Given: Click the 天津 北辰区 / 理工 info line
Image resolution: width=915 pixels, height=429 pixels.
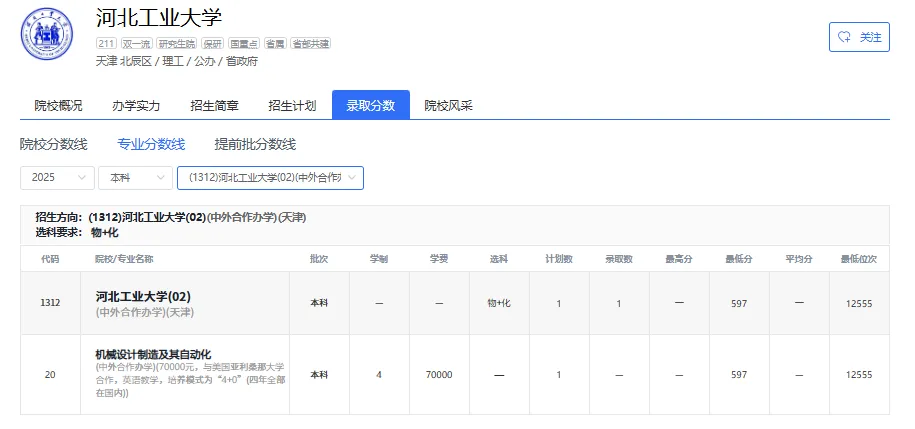Looking at the screenshot, I should [x=177, y=61].
